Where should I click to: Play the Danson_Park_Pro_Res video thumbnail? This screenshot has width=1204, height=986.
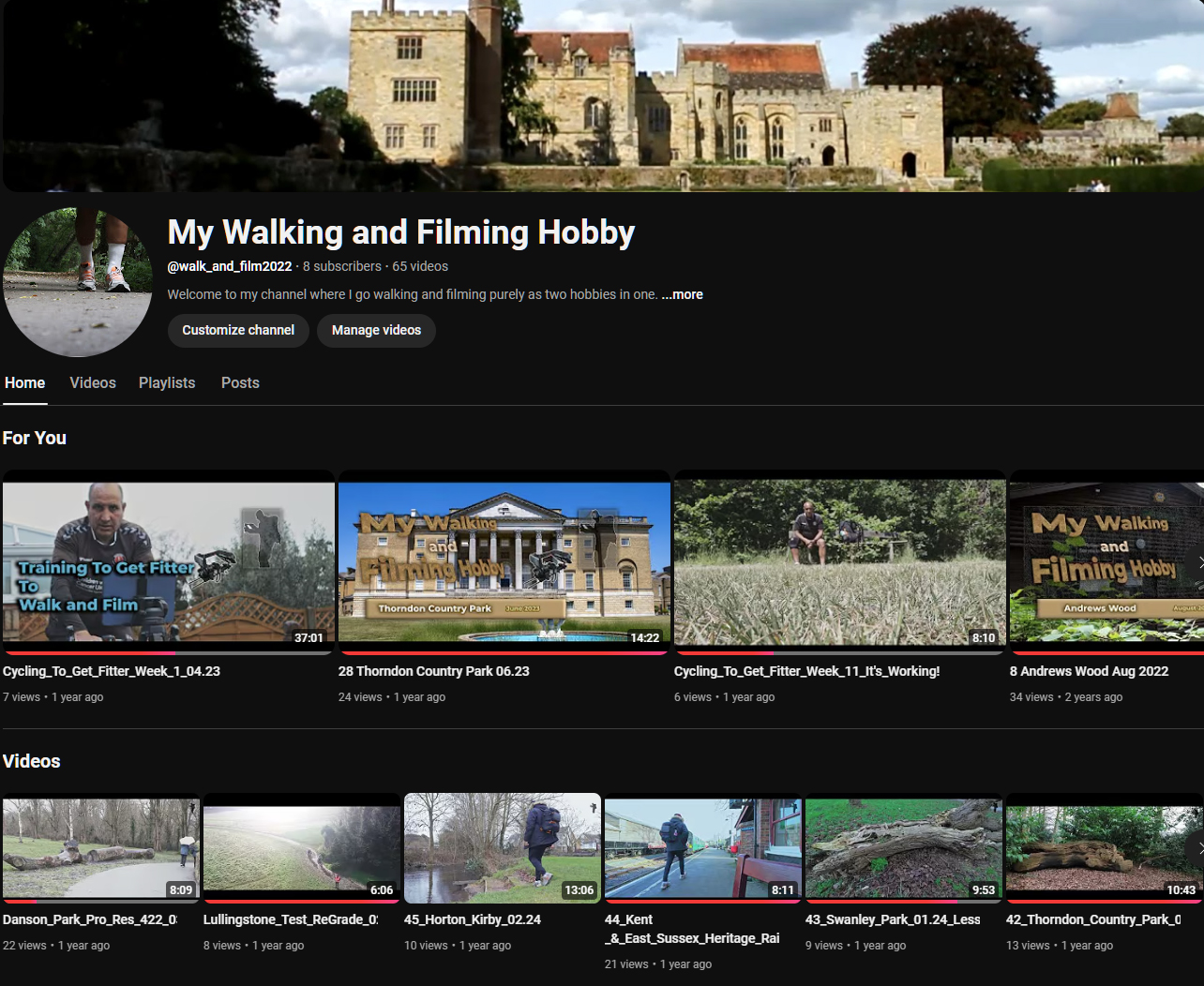100,847
